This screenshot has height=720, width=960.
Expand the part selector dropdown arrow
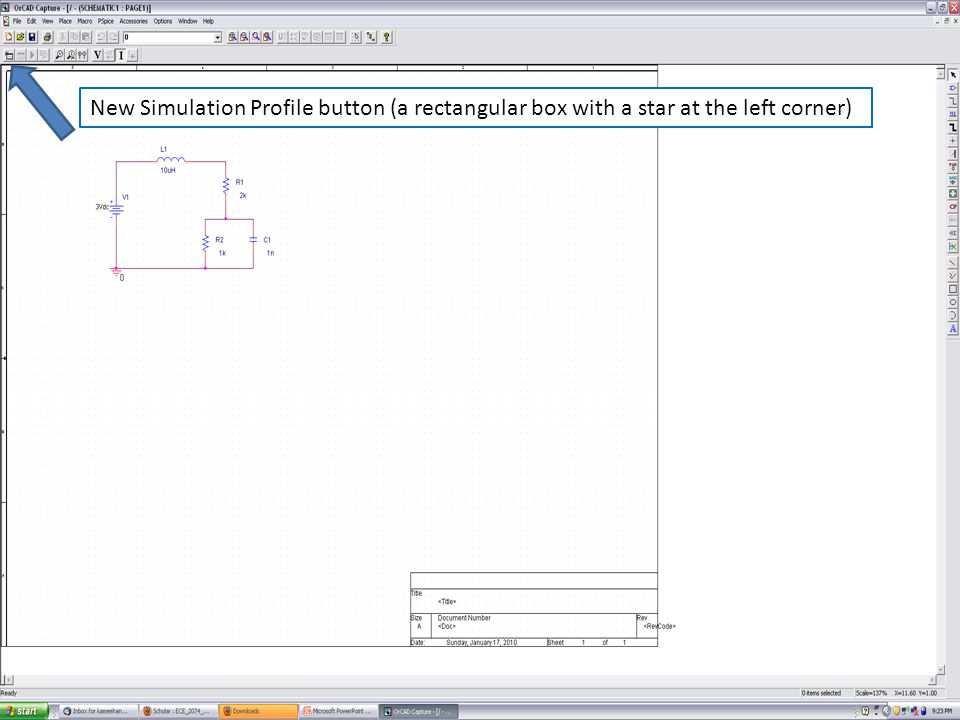tap(217, 37)
